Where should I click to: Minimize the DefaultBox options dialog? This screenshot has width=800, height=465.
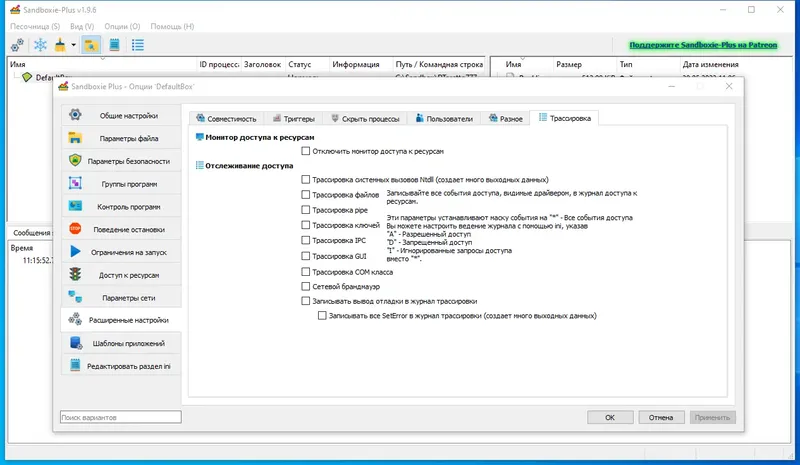(672, 86)
